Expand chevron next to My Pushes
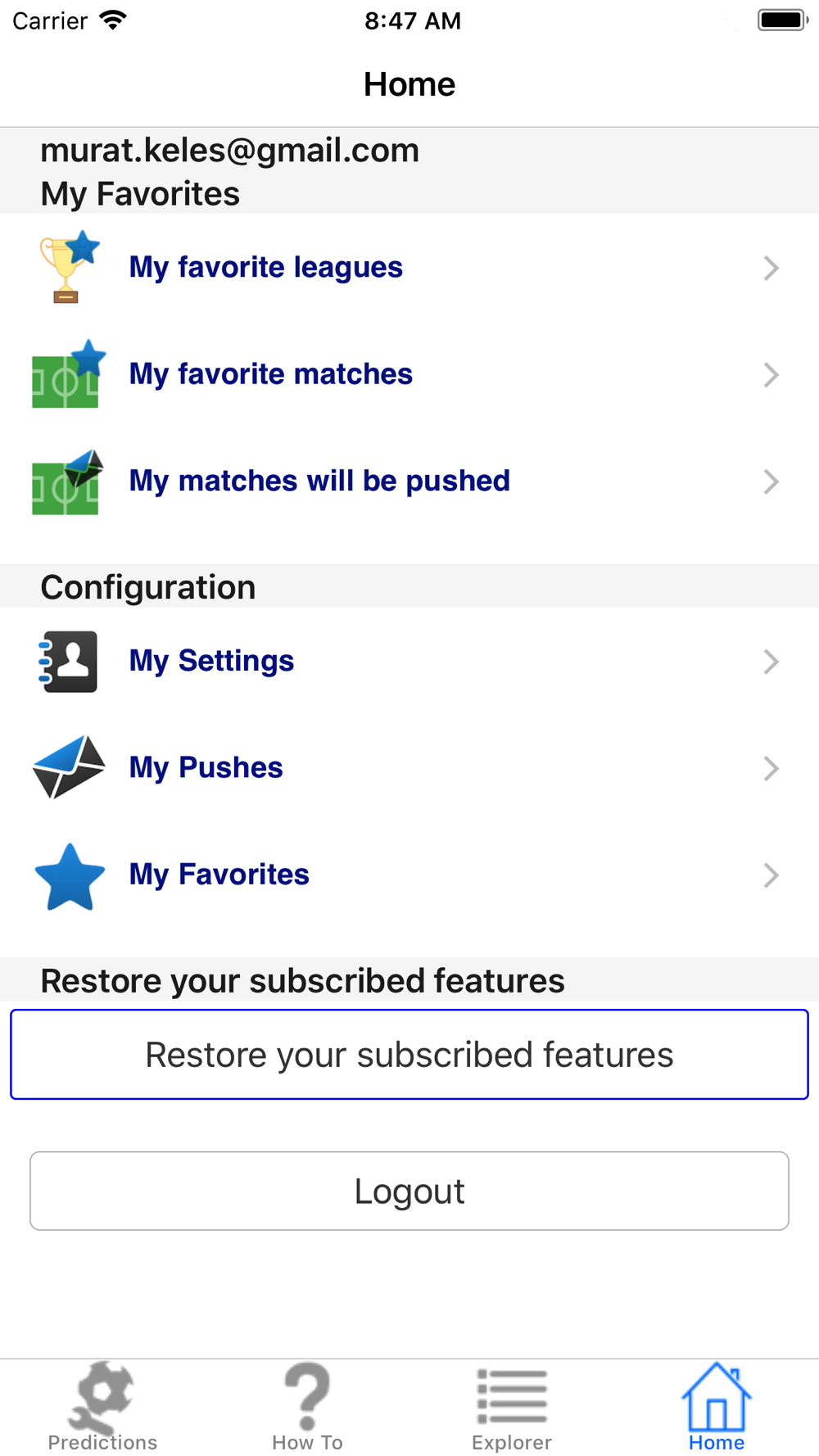 771,768
